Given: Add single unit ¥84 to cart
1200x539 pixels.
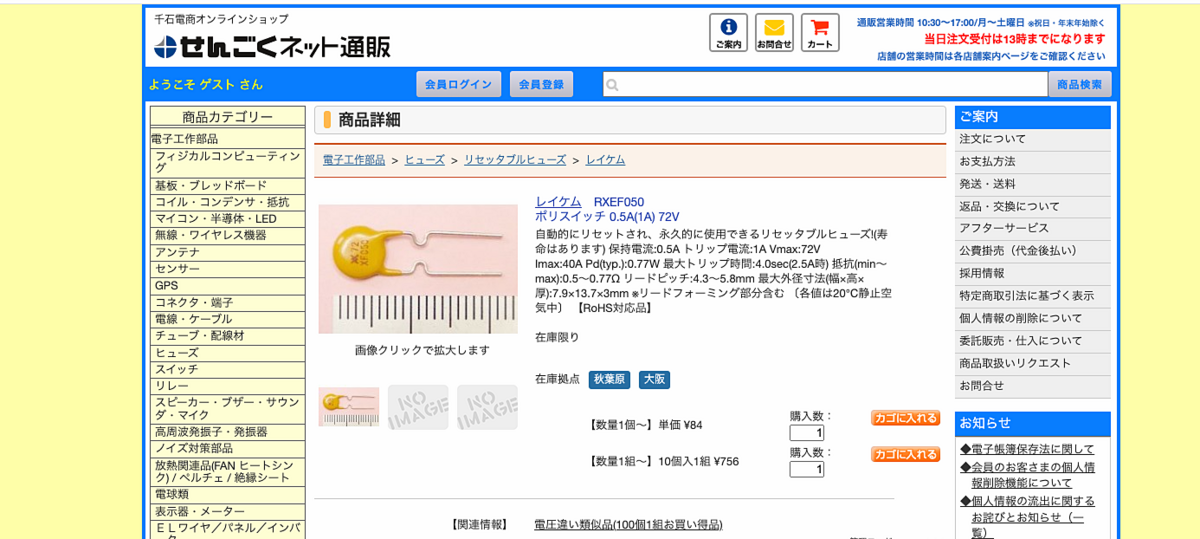Looking at the screenshot, I should tap(905, 418).
